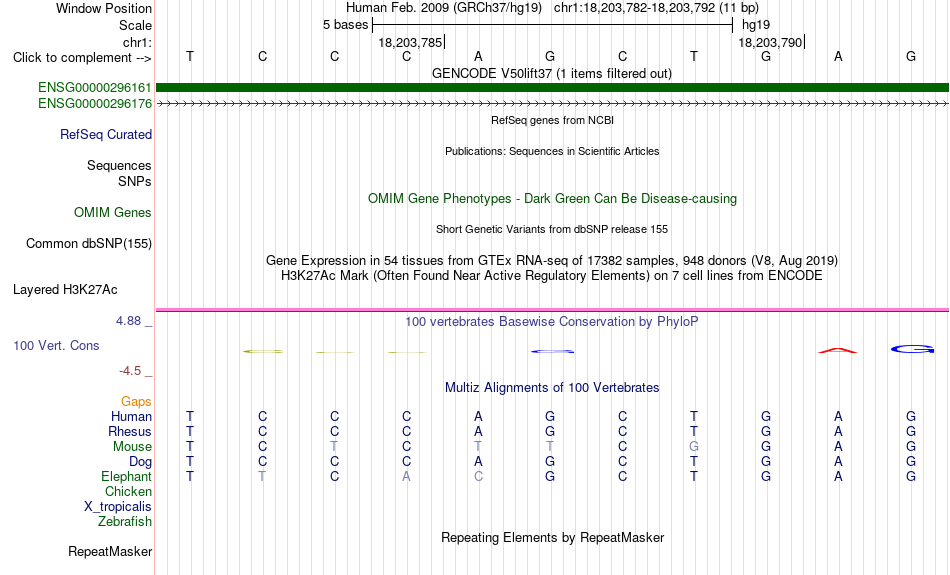Screen dimensions: 950x575
Task: Click the 'Zebrafish' alignment row label
Action: coord(125,522)
